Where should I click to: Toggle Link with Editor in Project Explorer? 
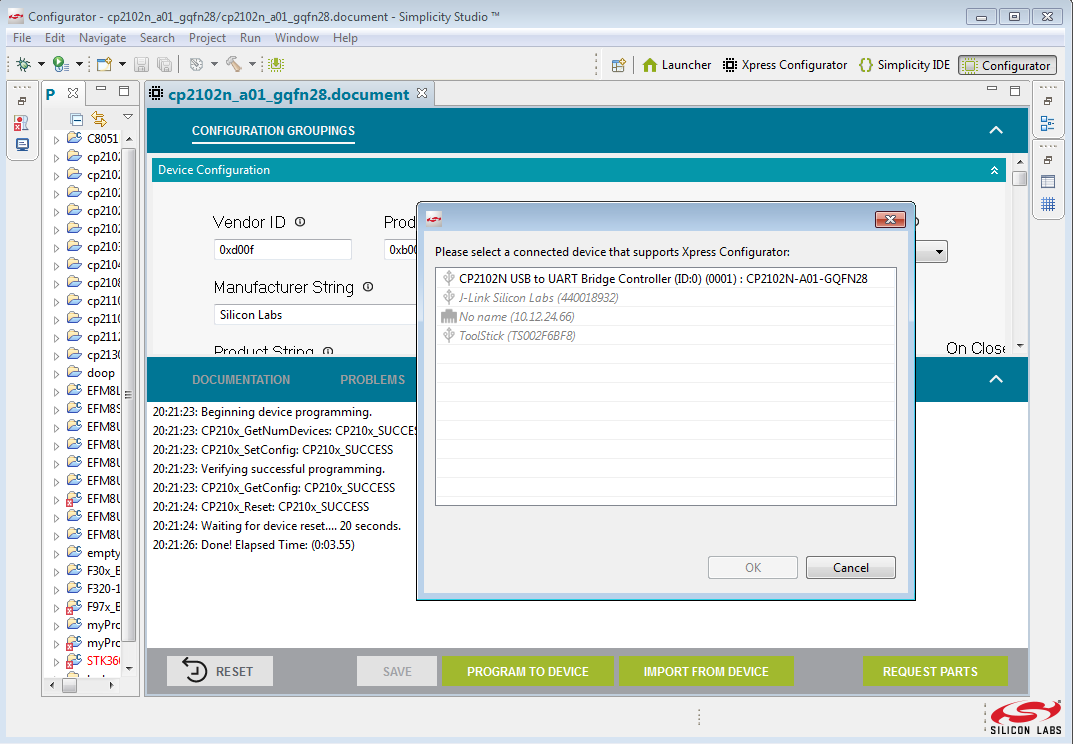(x=97, y=118)
